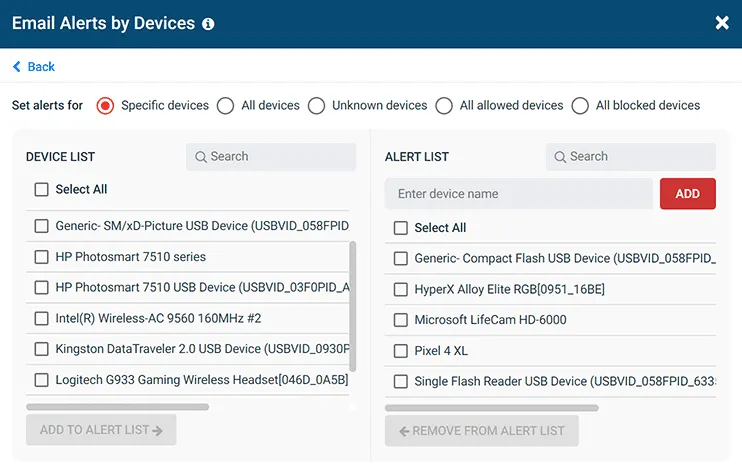Click the "DEVICE LIST" heading
This screenshot has width=742, height=473.
click(61, 157)
